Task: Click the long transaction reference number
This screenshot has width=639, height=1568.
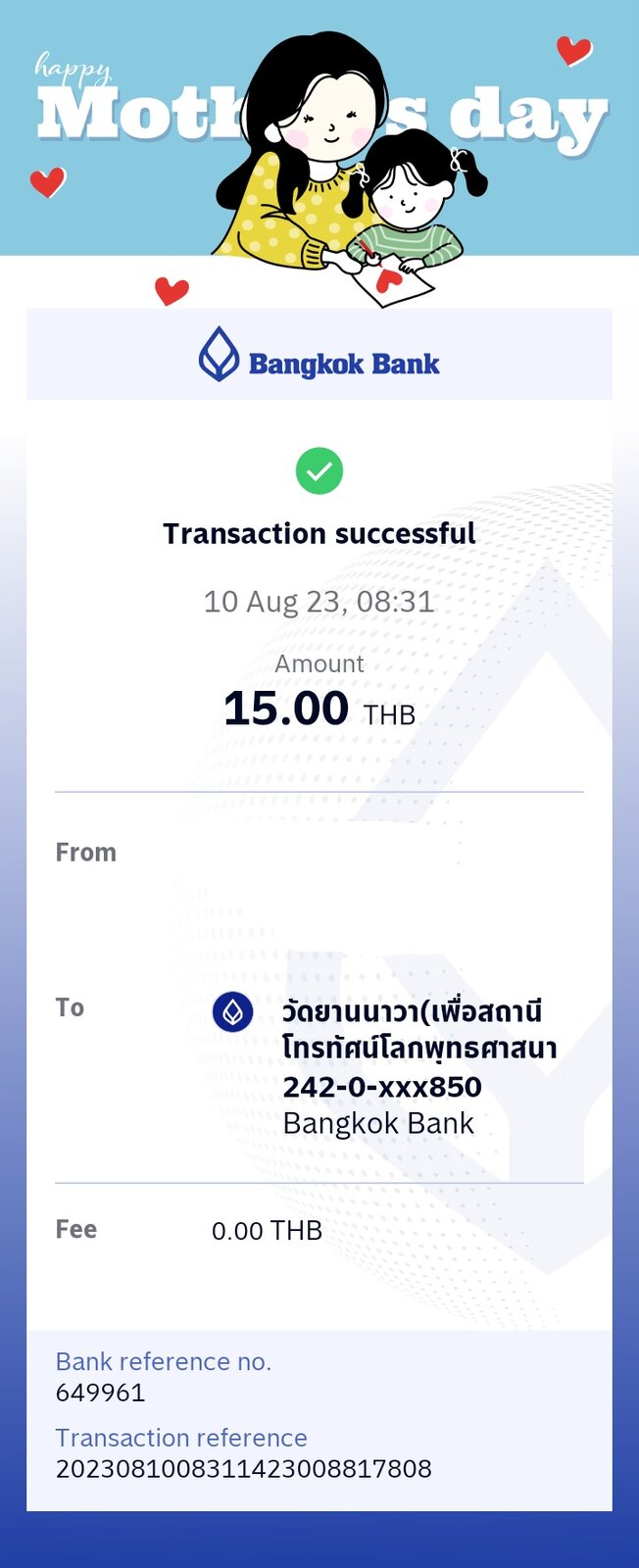Action: pos(244,1469)
